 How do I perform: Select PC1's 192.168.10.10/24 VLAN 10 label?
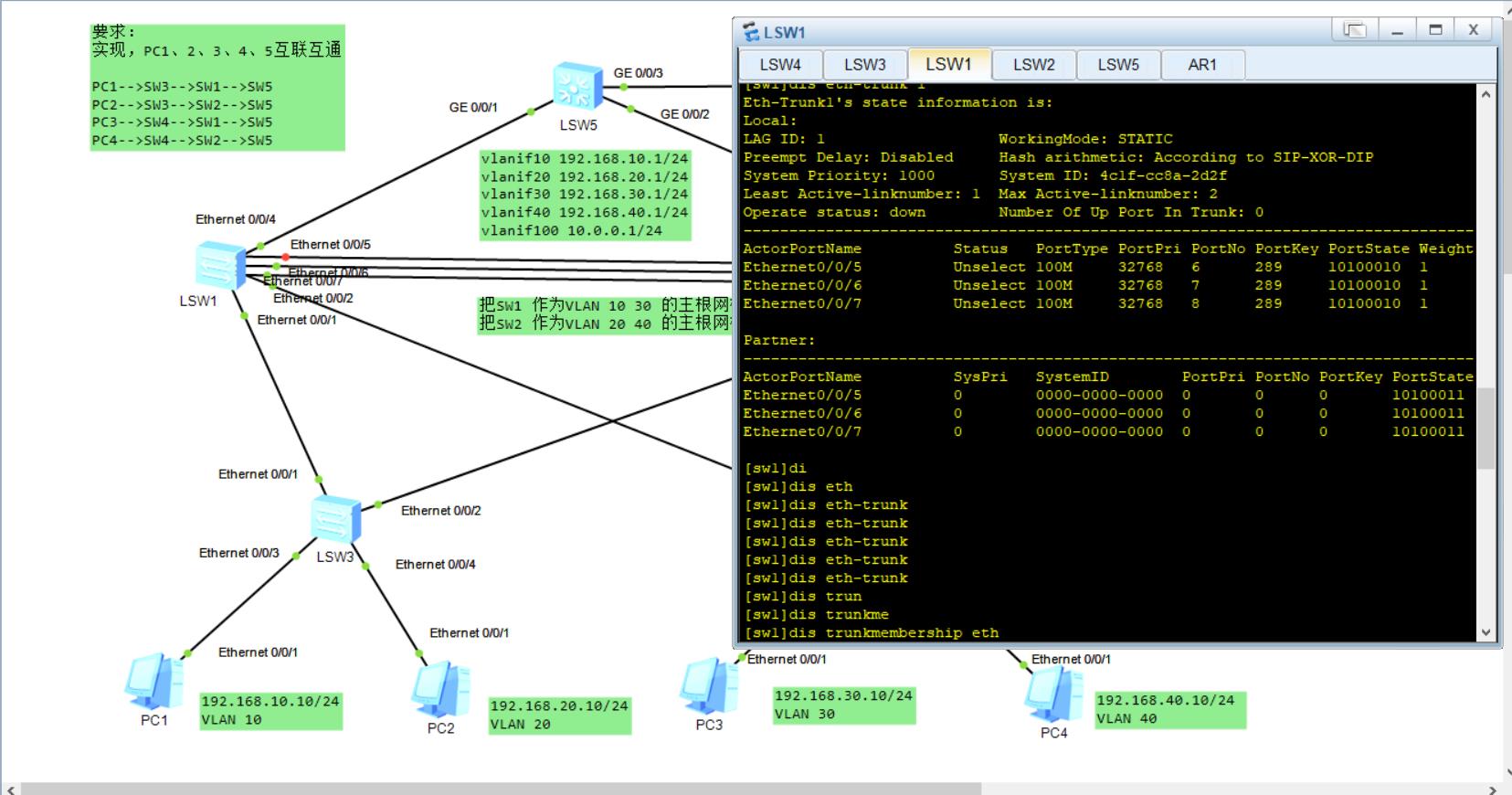click(x=271, y=711)
